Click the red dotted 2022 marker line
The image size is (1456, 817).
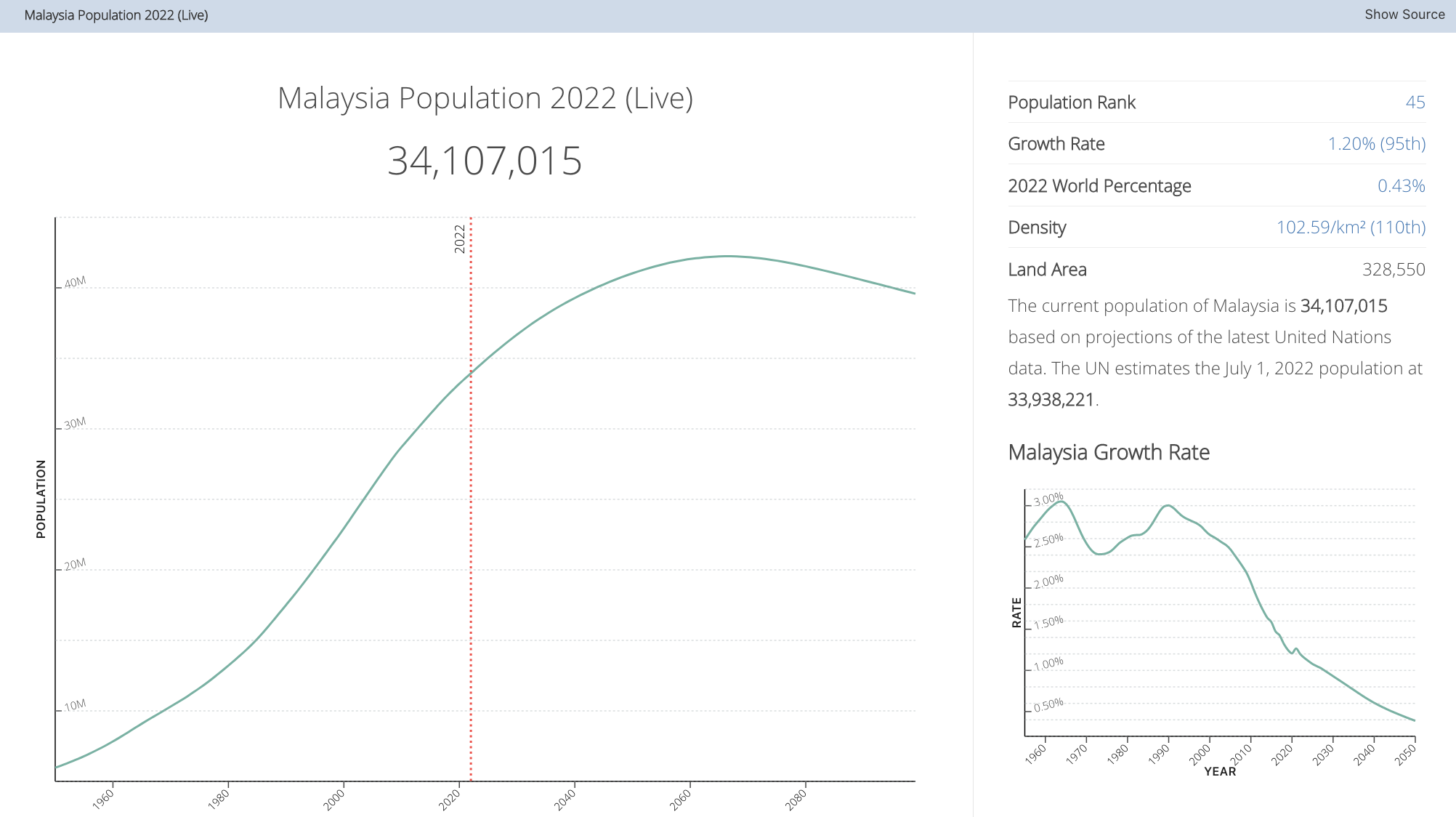pyautogui.click(x=471, y=509)
